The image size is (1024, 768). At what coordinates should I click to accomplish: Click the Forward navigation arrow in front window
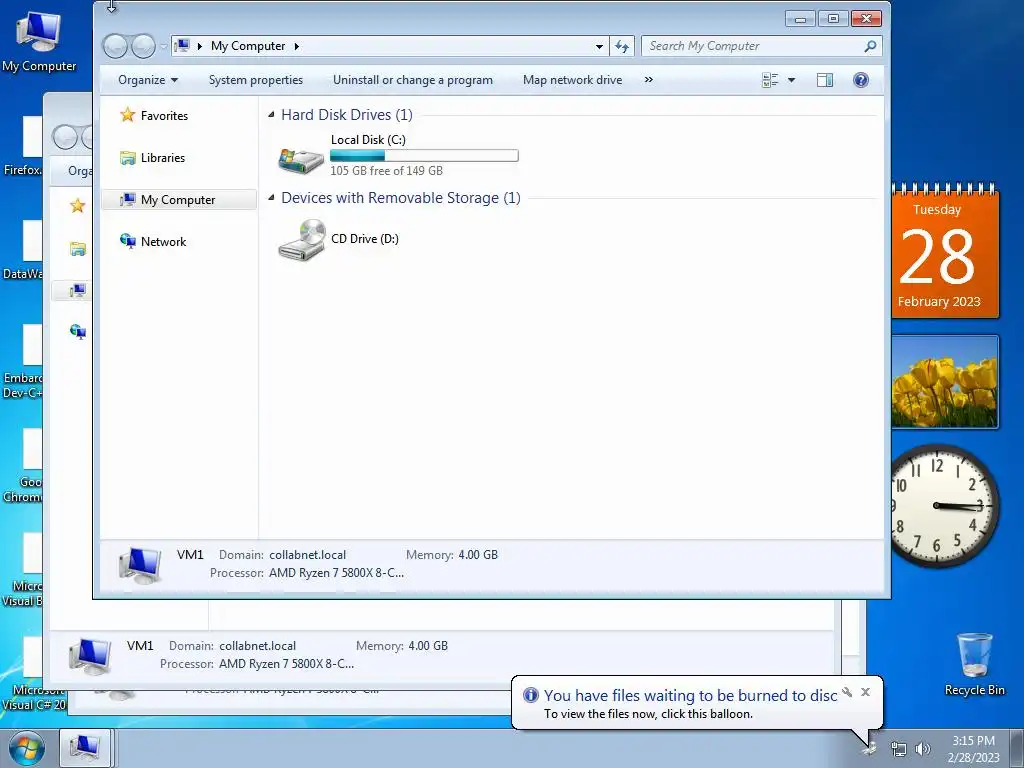143,46
